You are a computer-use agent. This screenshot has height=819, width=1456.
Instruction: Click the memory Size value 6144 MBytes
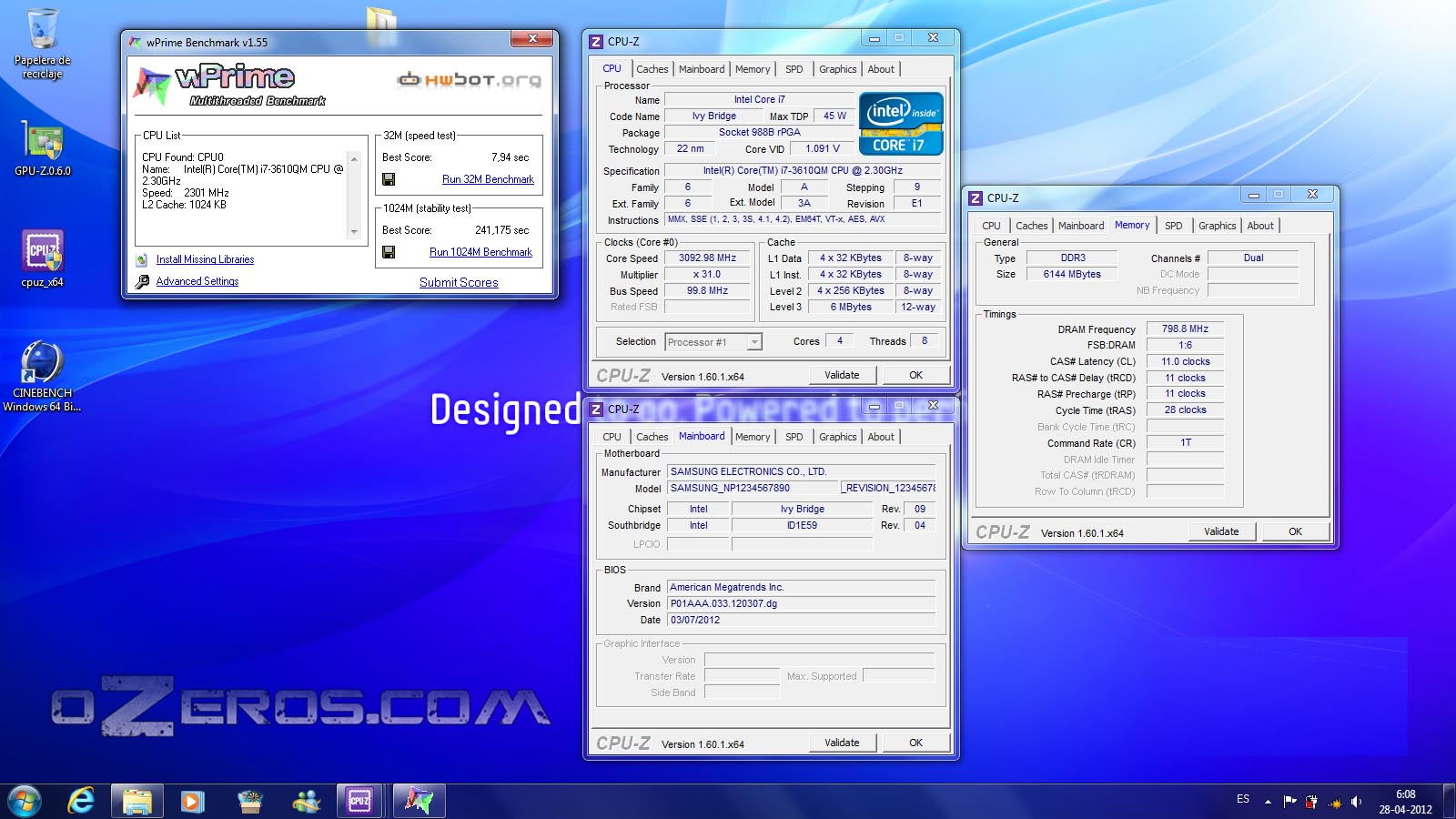[x=1072, y=274]
